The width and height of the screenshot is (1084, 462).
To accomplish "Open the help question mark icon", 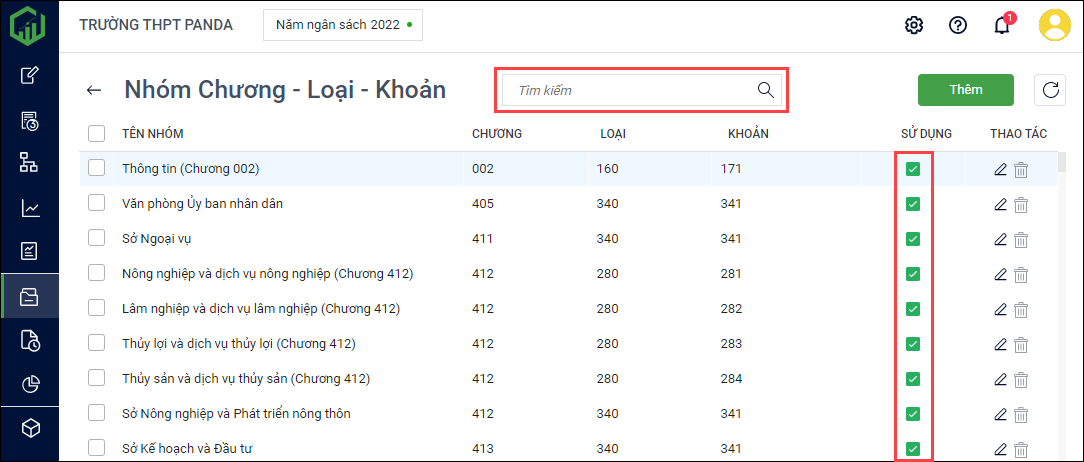I will tap(958, 26).
